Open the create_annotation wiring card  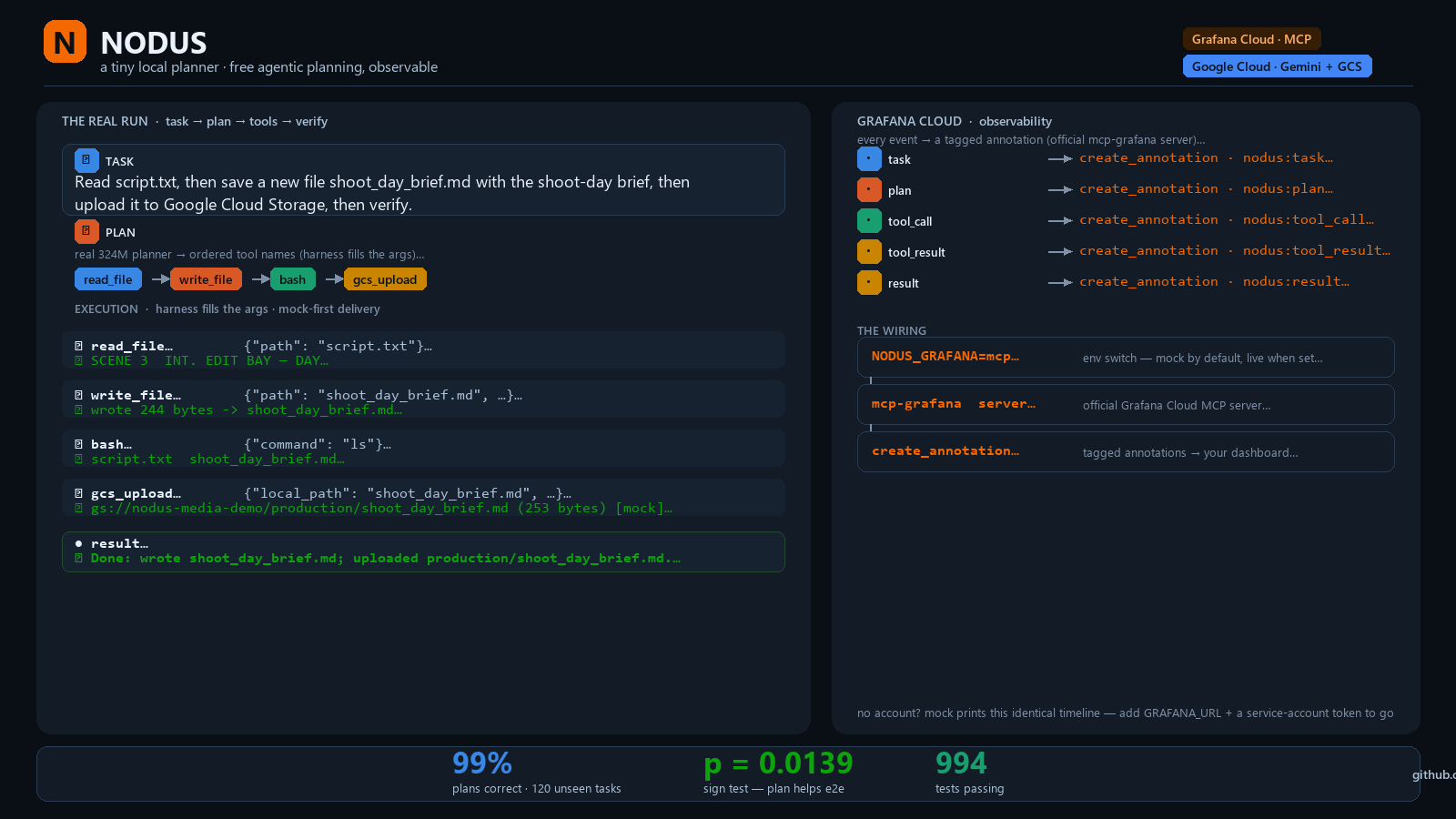(1126, 451)
